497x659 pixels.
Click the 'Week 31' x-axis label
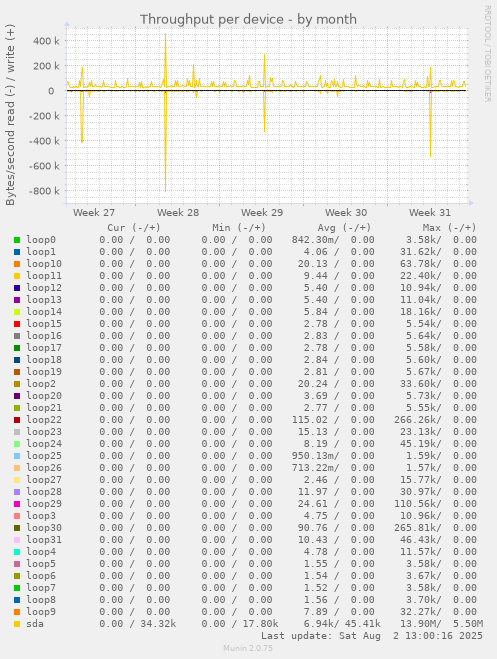430,213
